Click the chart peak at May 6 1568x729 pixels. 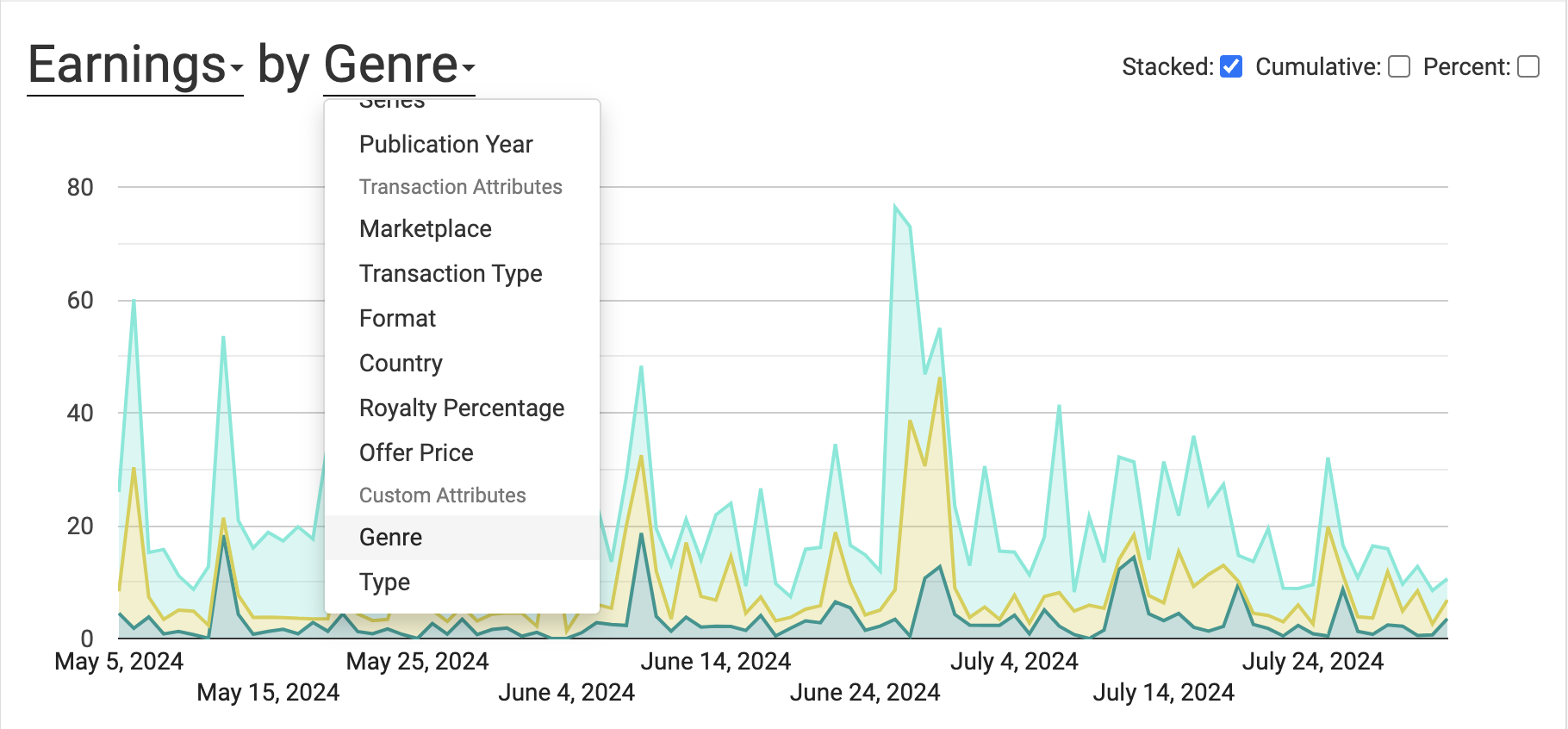point(134,301)
